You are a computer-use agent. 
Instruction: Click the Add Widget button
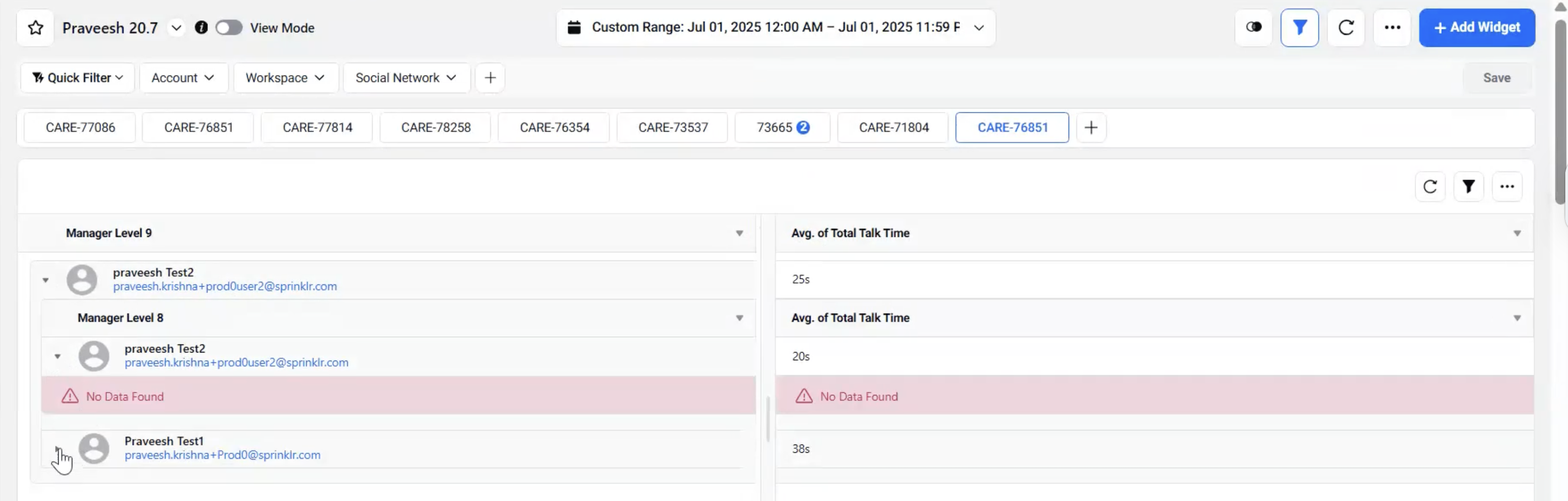pos(1477,28)
